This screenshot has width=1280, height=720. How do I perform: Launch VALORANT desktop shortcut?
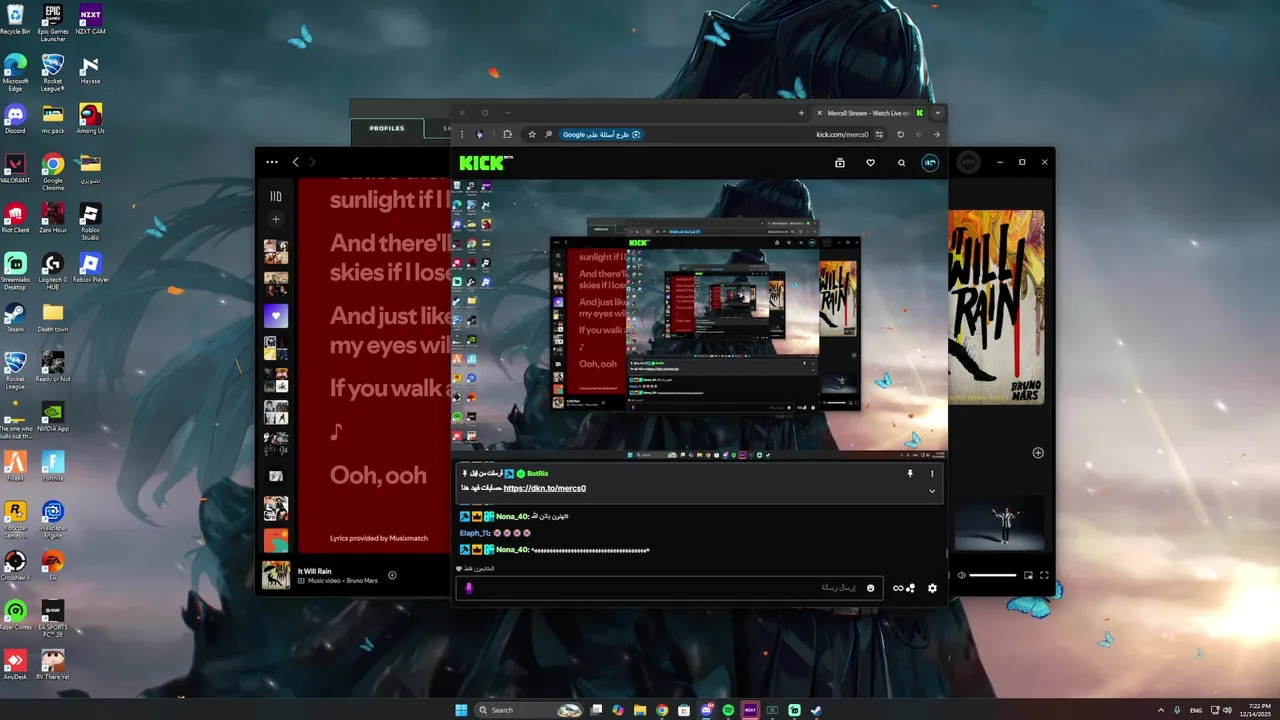(15, 168)
